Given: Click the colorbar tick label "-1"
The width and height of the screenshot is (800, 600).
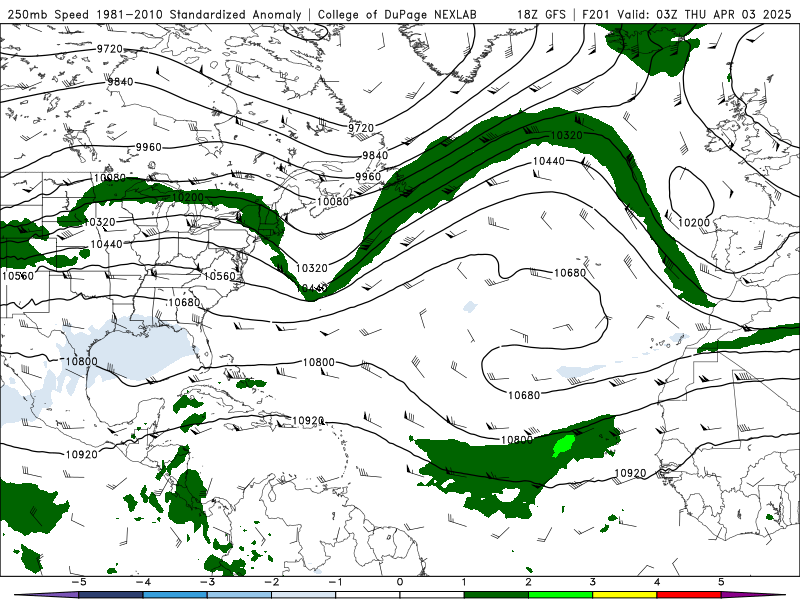Looking at the screenshot, I should pos(335,582).
